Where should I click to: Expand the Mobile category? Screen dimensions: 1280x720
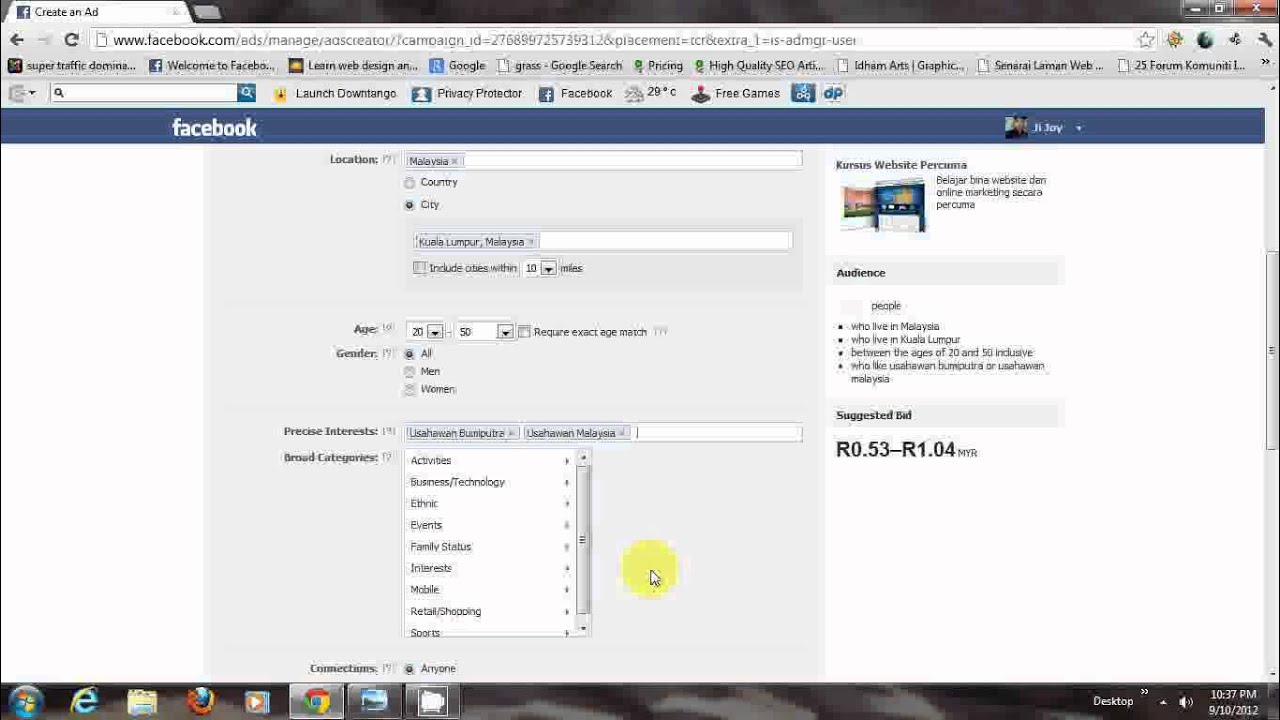tap(490, 590)
